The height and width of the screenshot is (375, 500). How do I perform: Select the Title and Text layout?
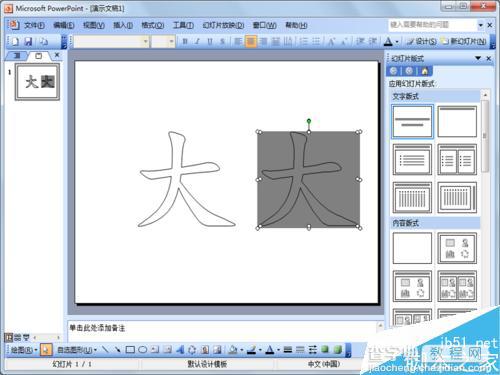pos(412,160)
